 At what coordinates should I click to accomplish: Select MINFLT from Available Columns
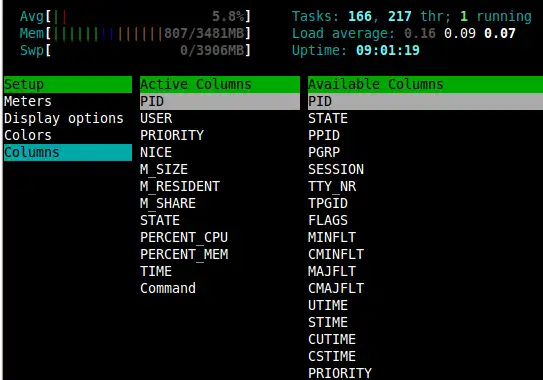pos(332,238)
